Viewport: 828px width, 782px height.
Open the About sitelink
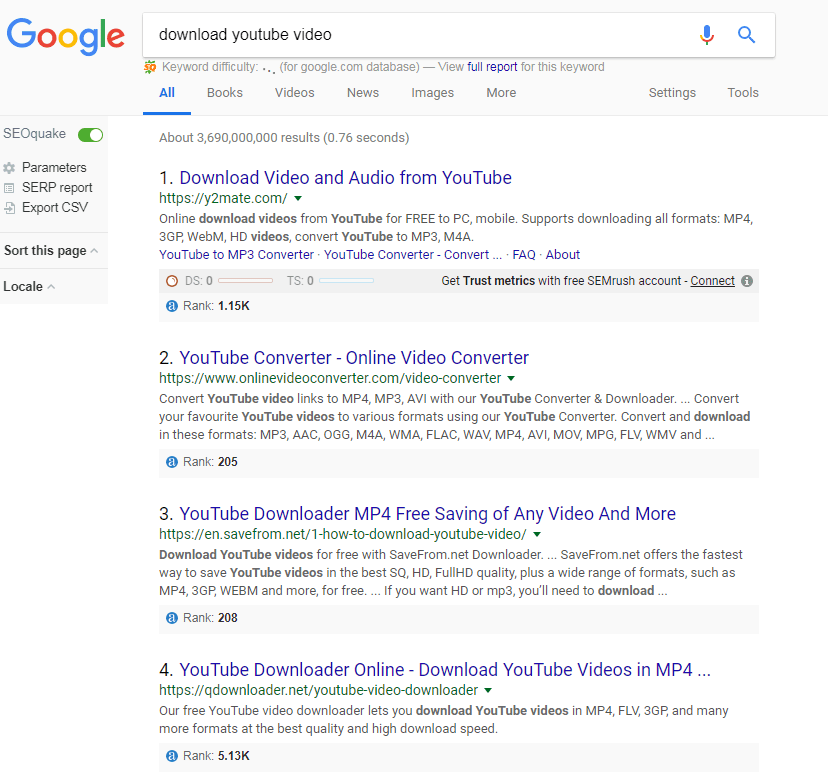pos(563,255)
